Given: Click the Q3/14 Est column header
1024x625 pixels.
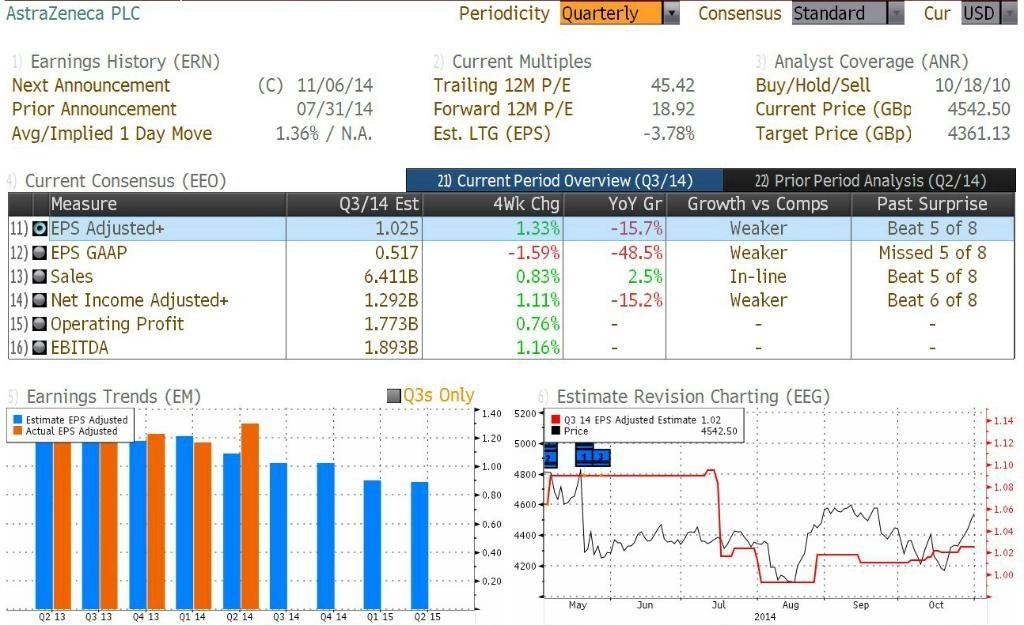Looking at the screenshot, I should click(x=355, y=204).
